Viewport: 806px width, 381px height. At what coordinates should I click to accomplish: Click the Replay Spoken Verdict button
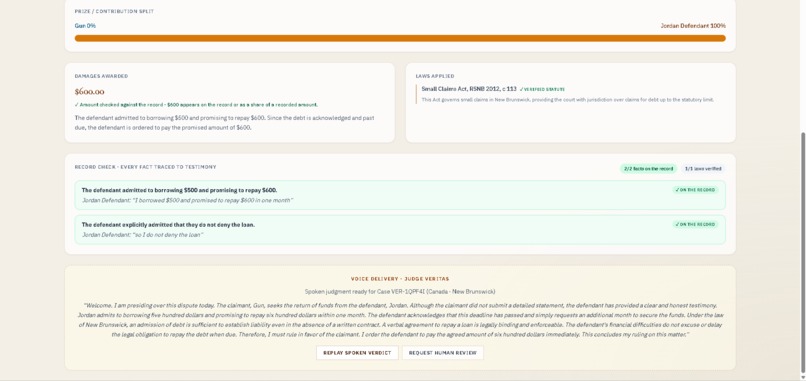click(357, 353)
